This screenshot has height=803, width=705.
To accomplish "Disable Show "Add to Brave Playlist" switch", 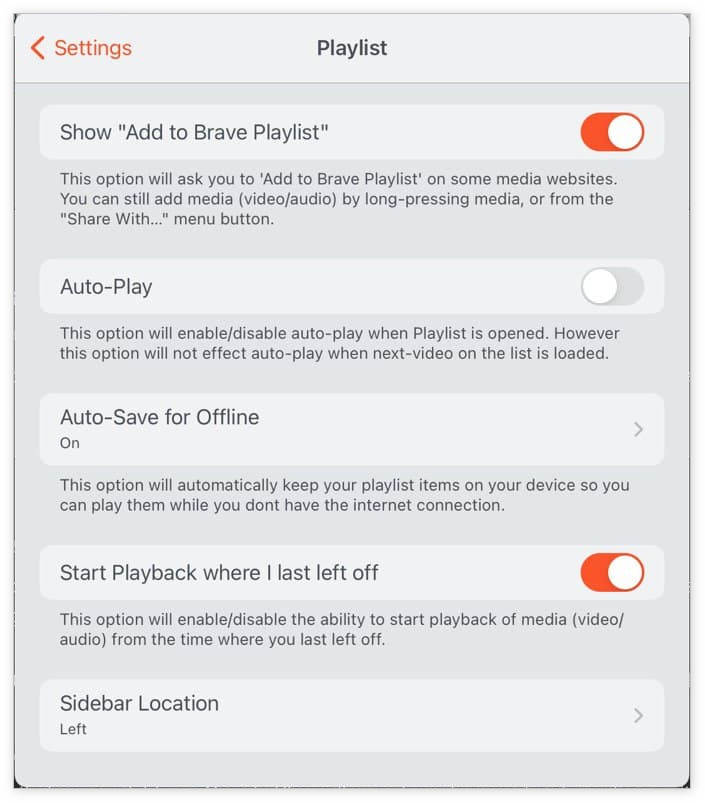I will (612, 132).
